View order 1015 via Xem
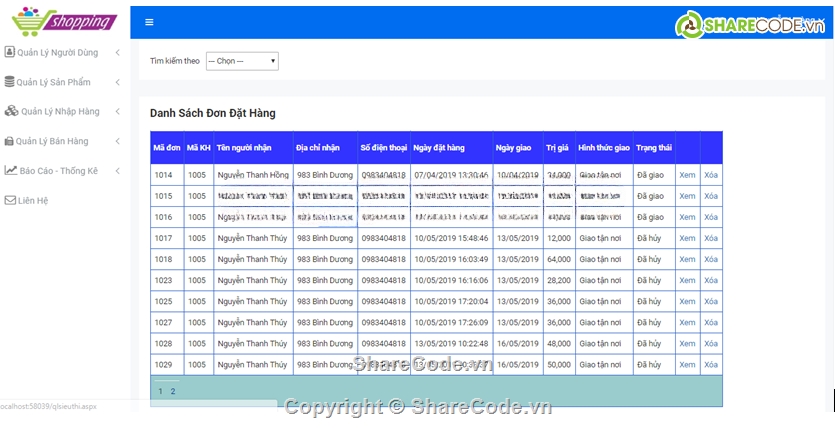Screen dimensions: 835x428 [687, 196]
